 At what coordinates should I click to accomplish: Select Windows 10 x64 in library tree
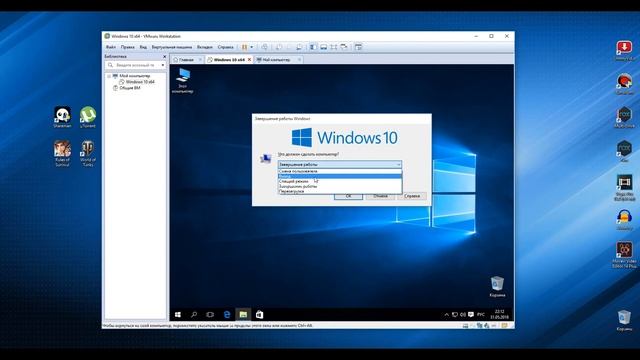click(x=136, y=82)
